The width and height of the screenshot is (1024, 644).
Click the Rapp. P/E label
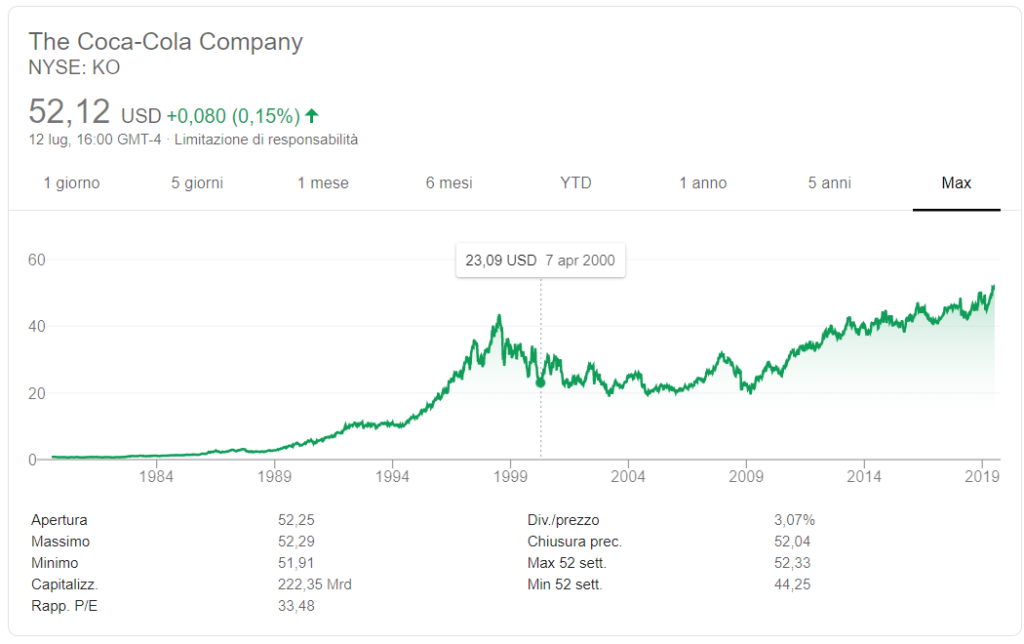(x=64, y=606)
